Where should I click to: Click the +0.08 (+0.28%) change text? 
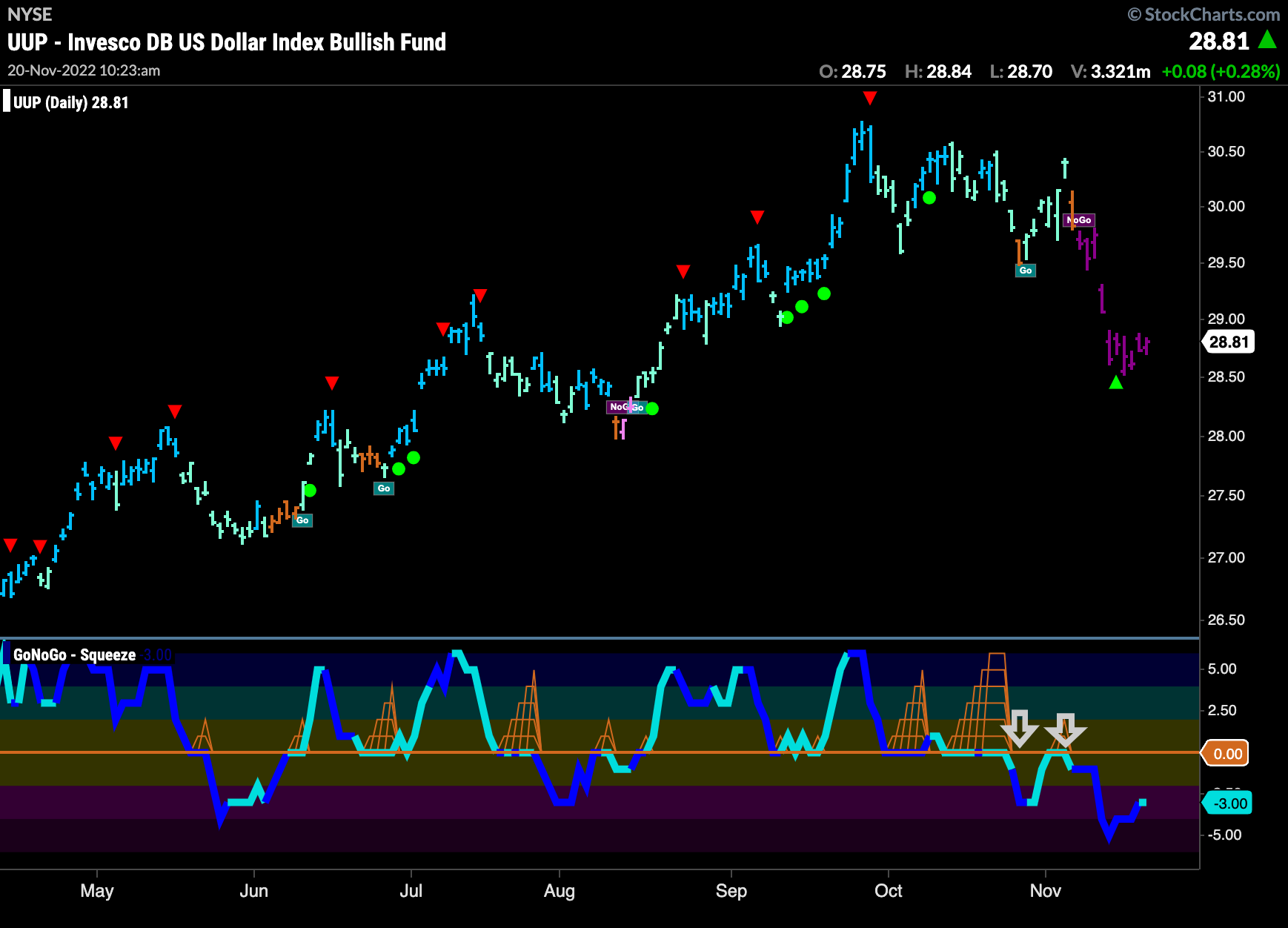pos(1221,72)
